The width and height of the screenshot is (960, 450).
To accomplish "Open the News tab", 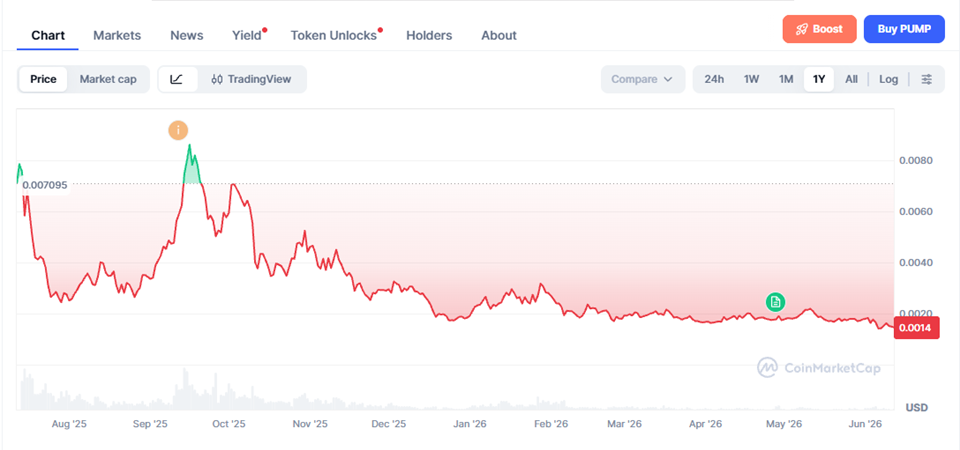I will point(187,36).
